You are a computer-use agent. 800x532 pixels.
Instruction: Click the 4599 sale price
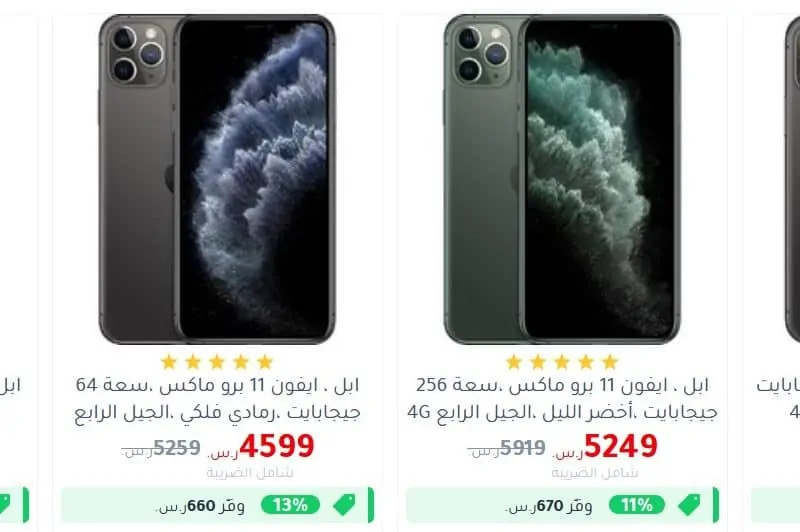click(276, 446)
